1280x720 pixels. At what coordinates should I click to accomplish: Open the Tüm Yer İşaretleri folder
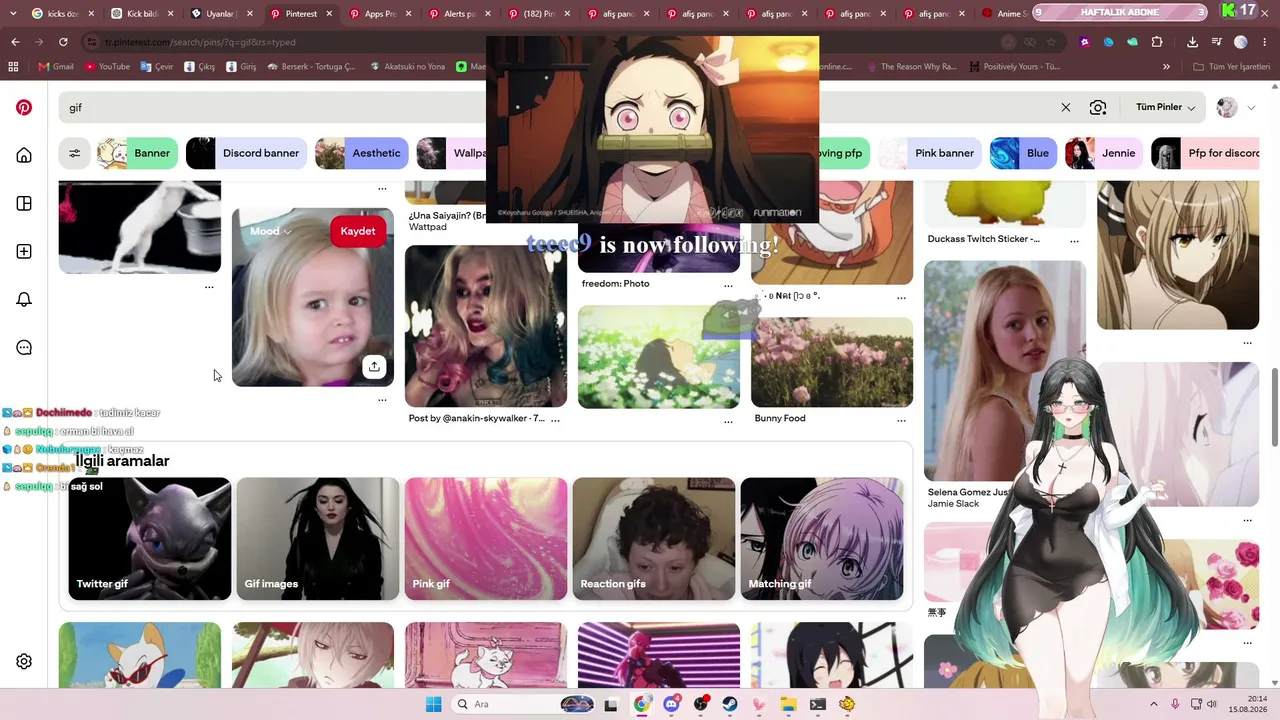pos(1232,67)
